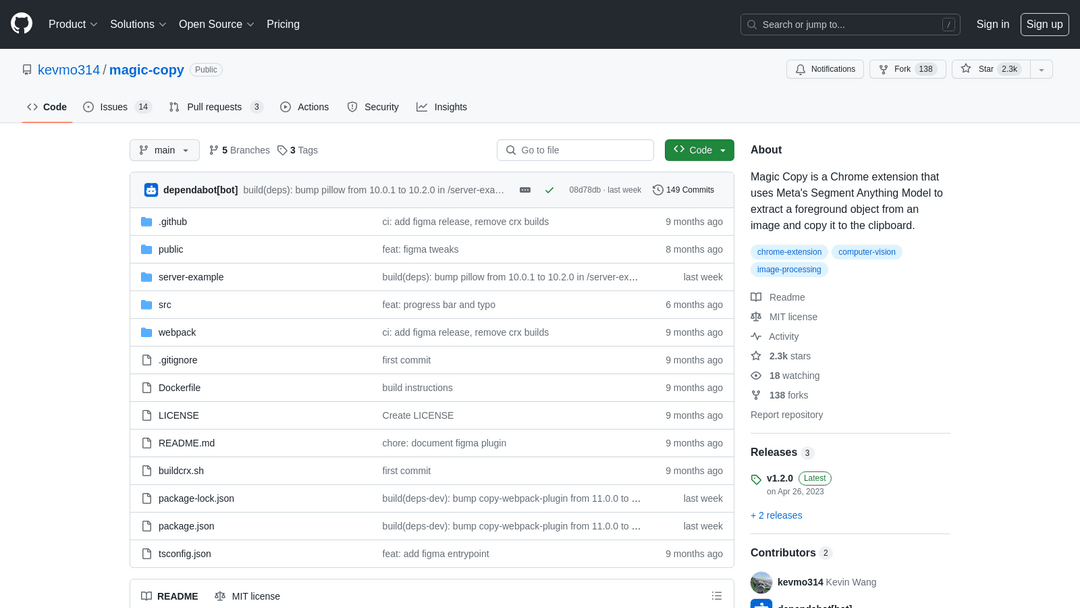Open README outline list icon
This screenshot has width=1080, height=608.
[716, 596]
